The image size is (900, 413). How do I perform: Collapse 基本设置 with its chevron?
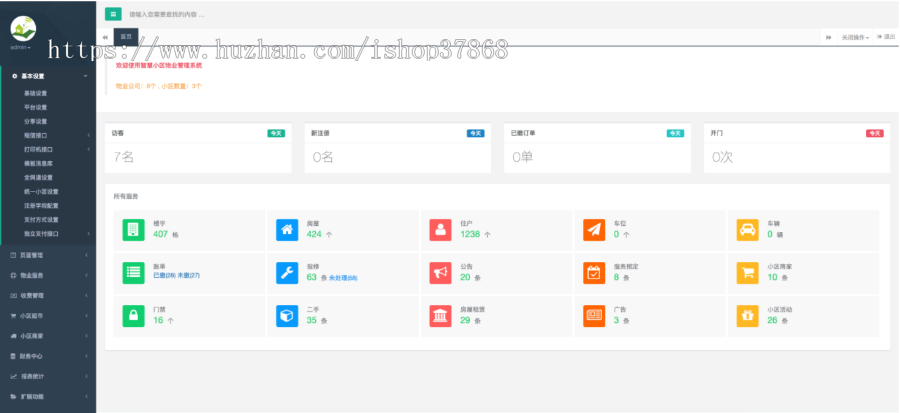[x=86, y=76]
